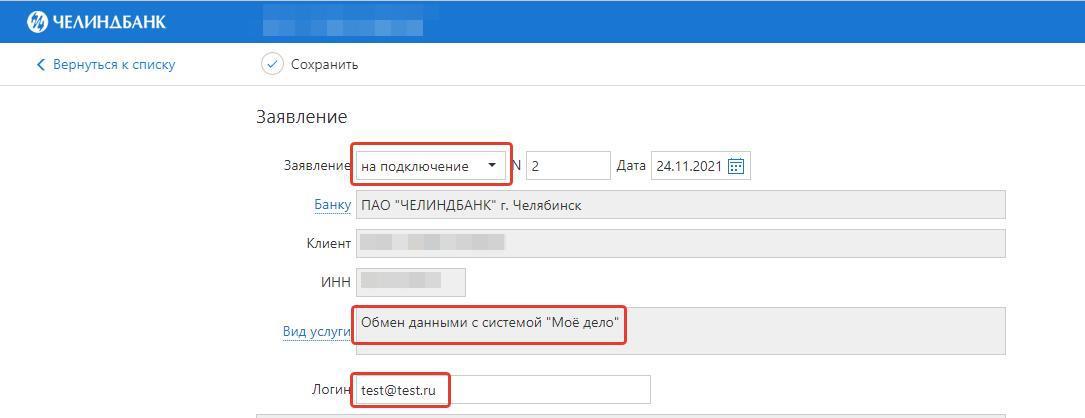Open the Банку link
The image size is (1085, 418).
click(x=333, y=205)
